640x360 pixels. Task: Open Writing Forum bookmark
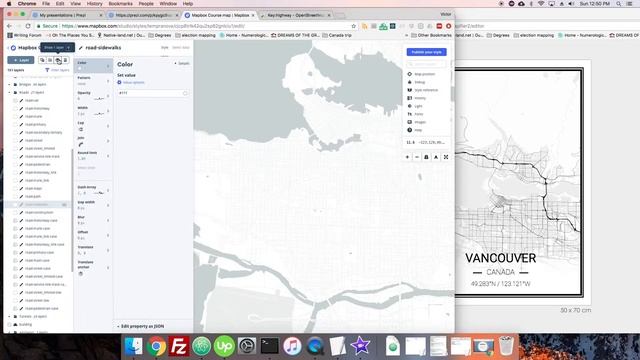click(x=24, y=36)
